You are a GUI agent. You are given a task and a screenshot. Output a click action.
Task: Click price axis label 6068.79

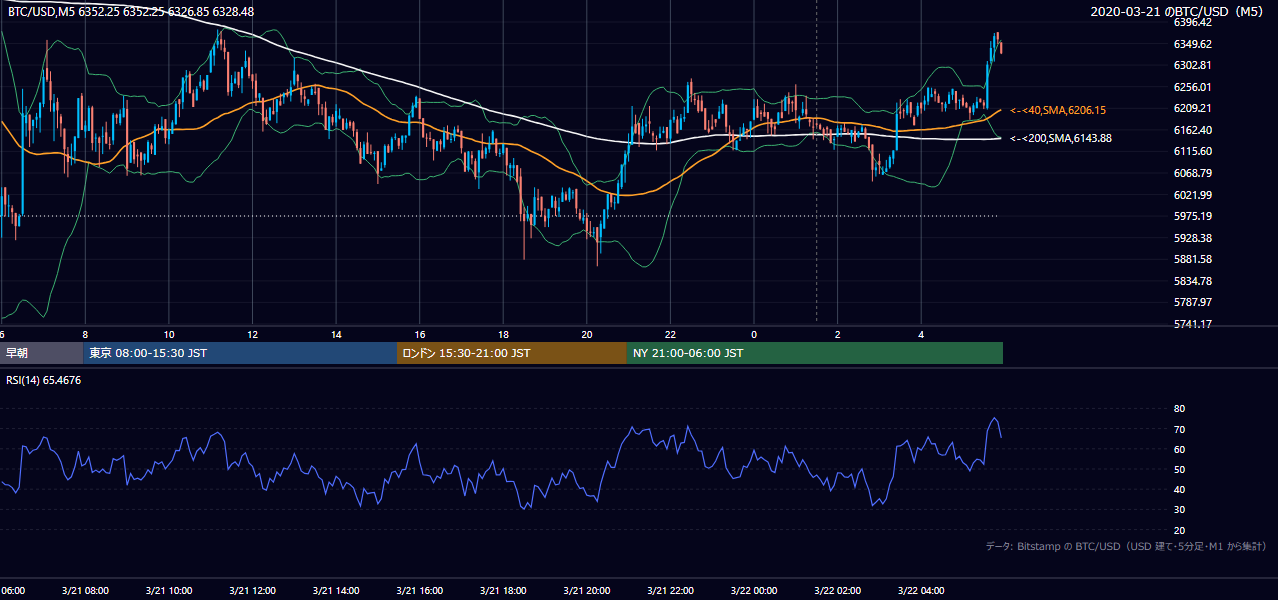[1193, 173]
